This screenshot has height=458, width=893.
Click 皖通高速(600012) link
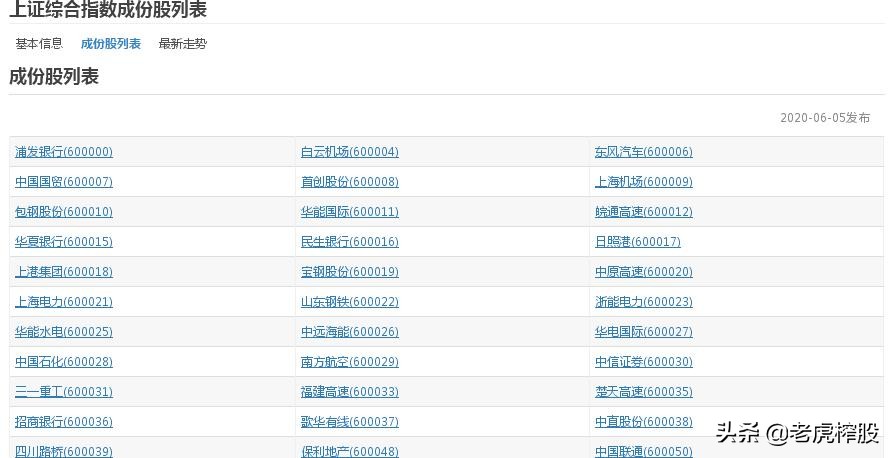tap(644, 212)
